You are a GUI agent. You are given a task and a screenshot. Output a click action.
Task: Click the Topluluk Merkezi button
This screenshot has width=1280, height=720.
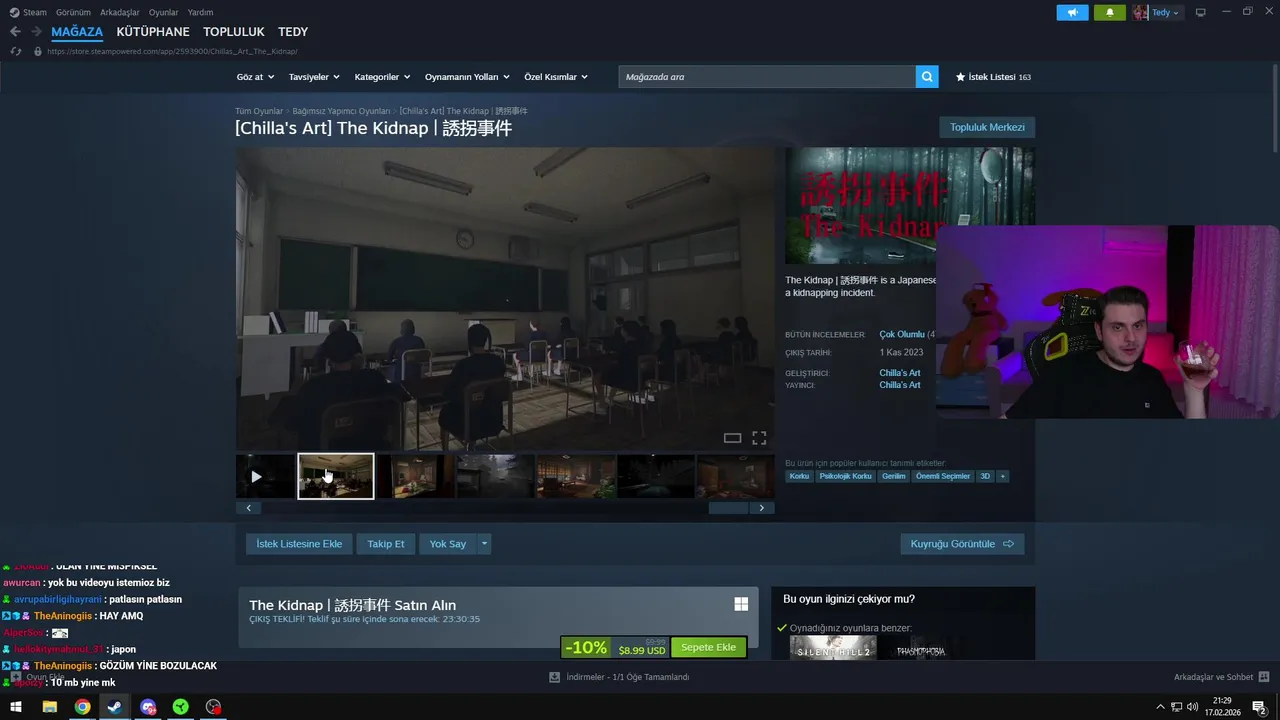[x=987, y=127]
